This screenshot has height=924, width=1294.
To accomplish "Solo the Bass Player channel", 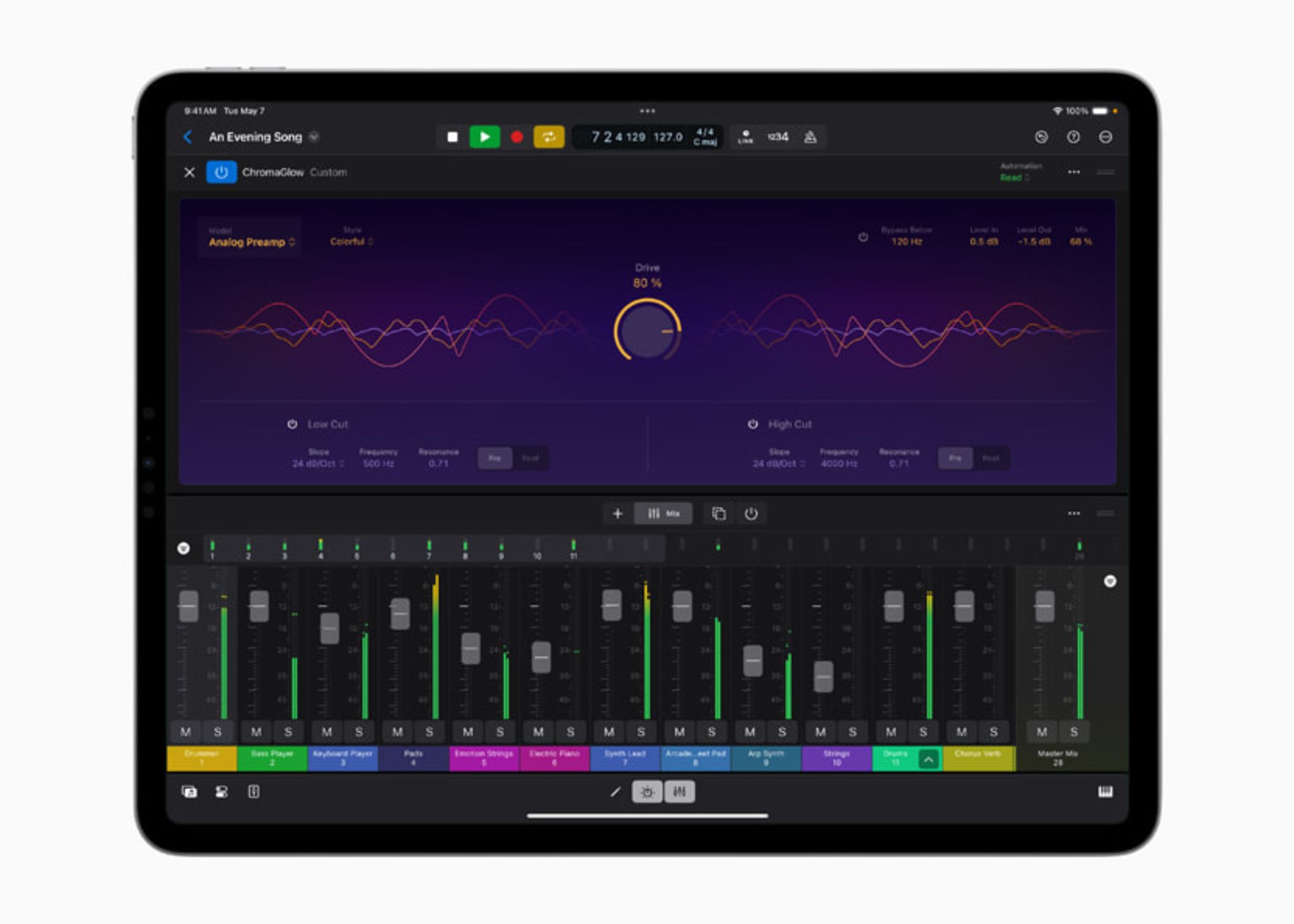I will pyautogui.click(x=287, y=731).
